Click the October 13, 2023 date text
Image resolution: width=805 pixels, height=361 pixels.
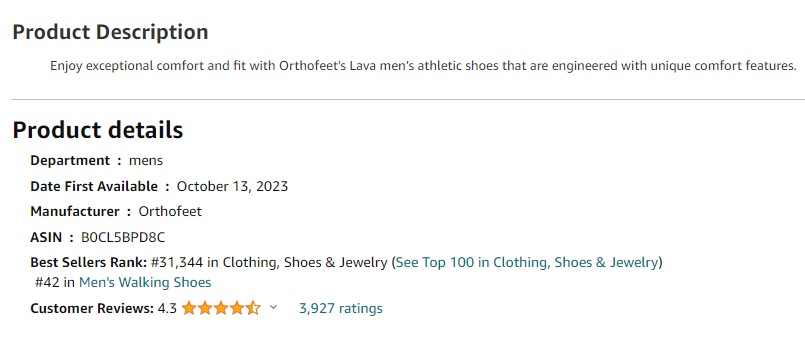pos(233,186)
